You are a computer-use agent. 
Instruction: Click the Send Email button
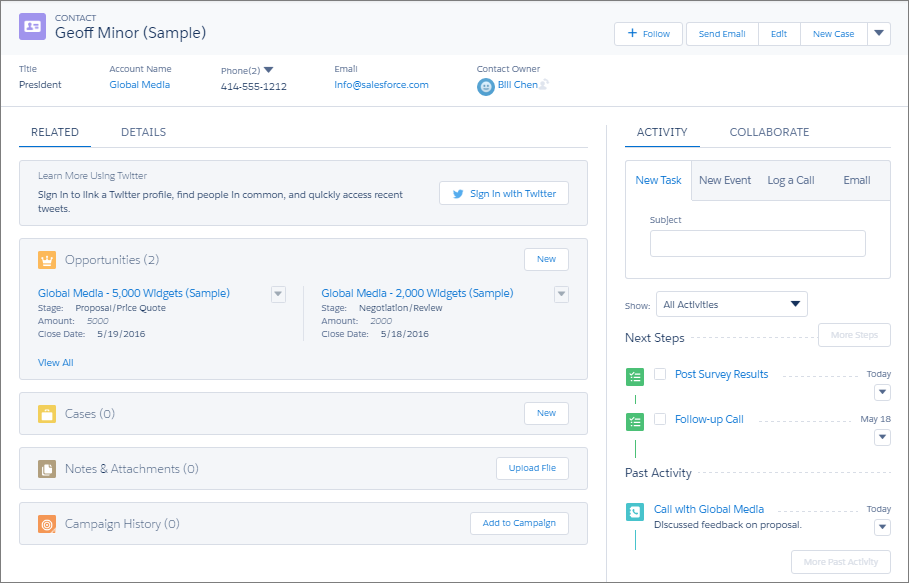tap(722, 34)
